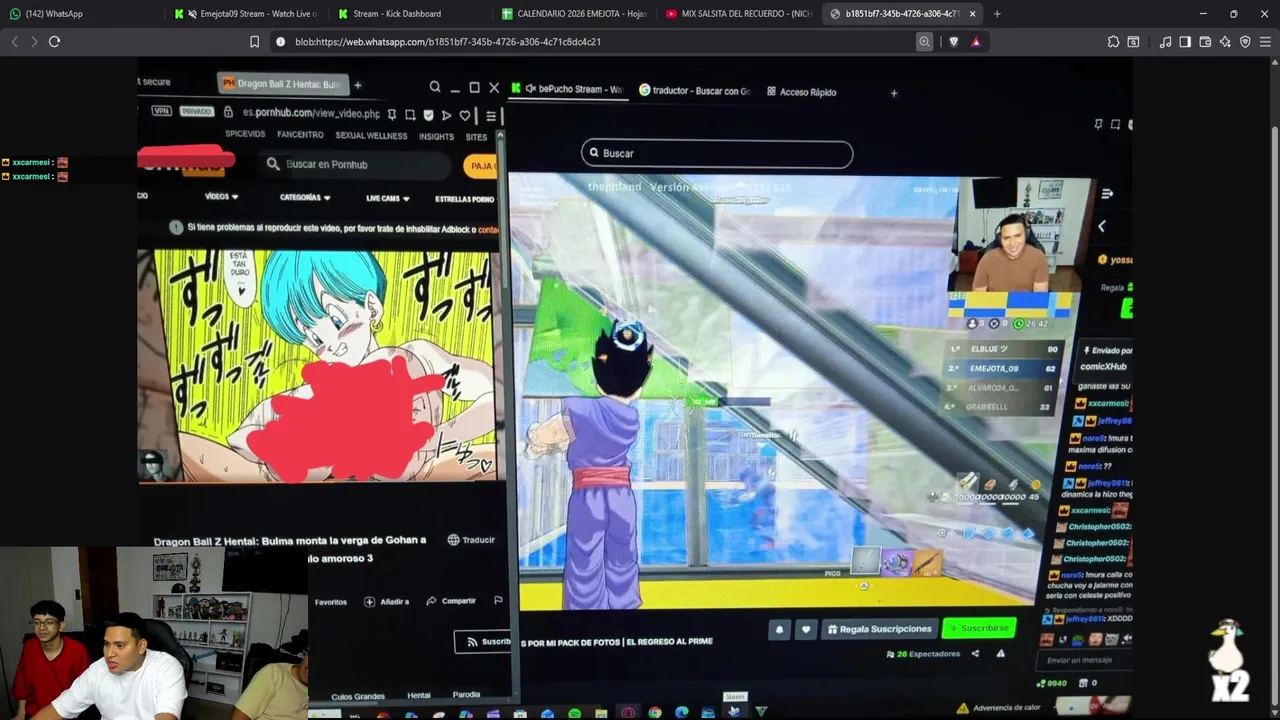Open the Leo AI sparkle icon
1280x720 pixels.
[x=1225, y=42]
